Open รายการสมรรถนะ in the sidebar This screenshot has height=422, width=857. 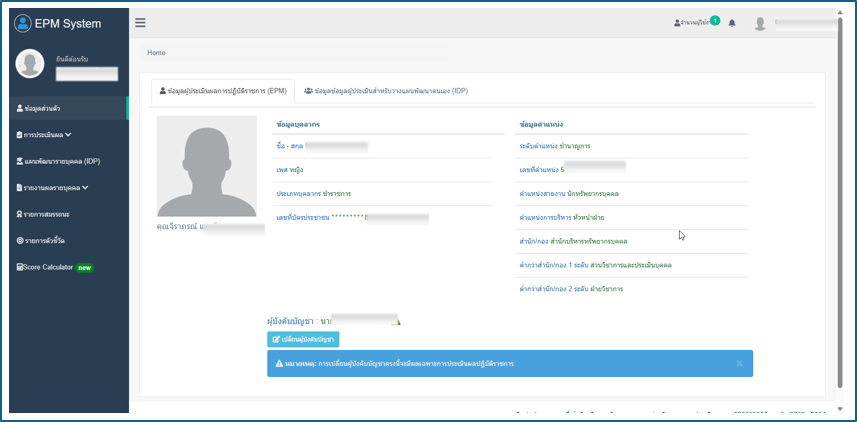click(x=68, y=214)
